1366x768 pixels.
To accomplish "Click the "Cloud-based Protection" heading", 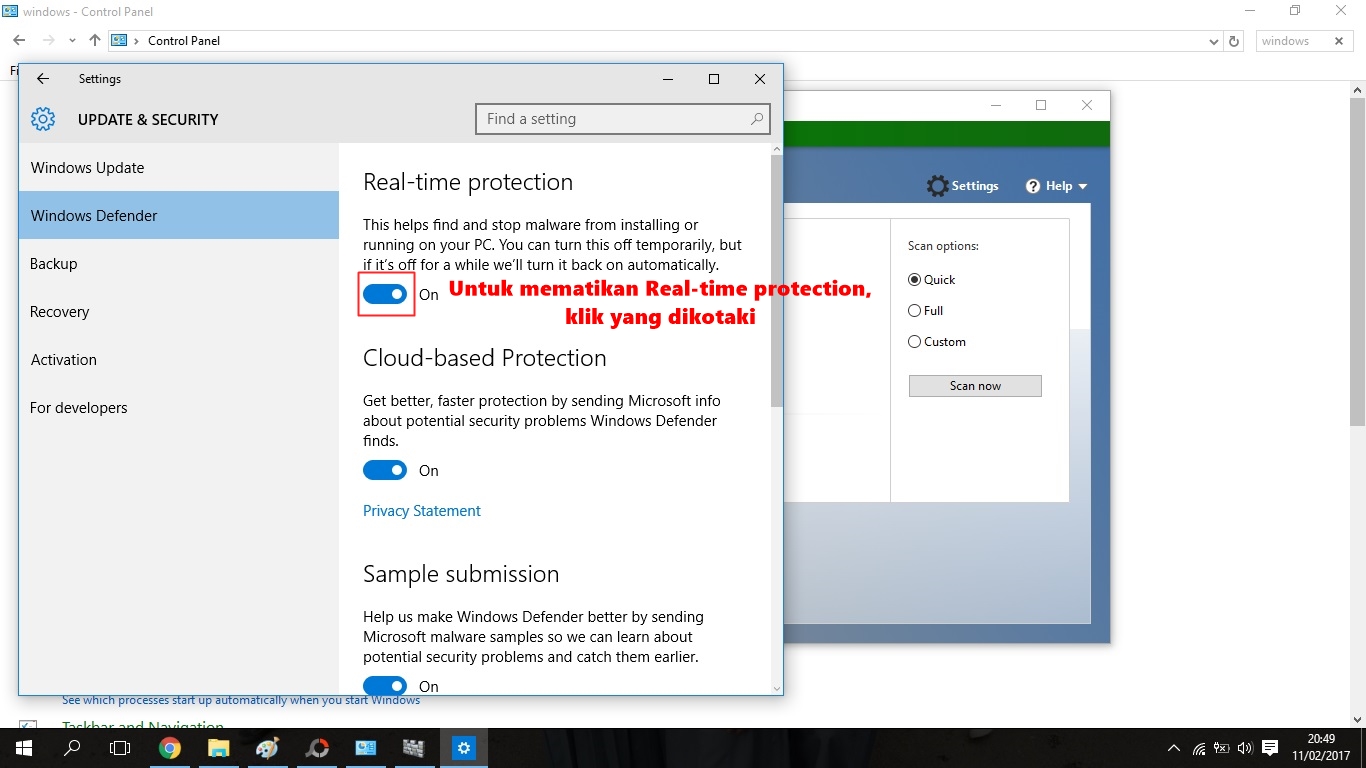I will 485,358.
